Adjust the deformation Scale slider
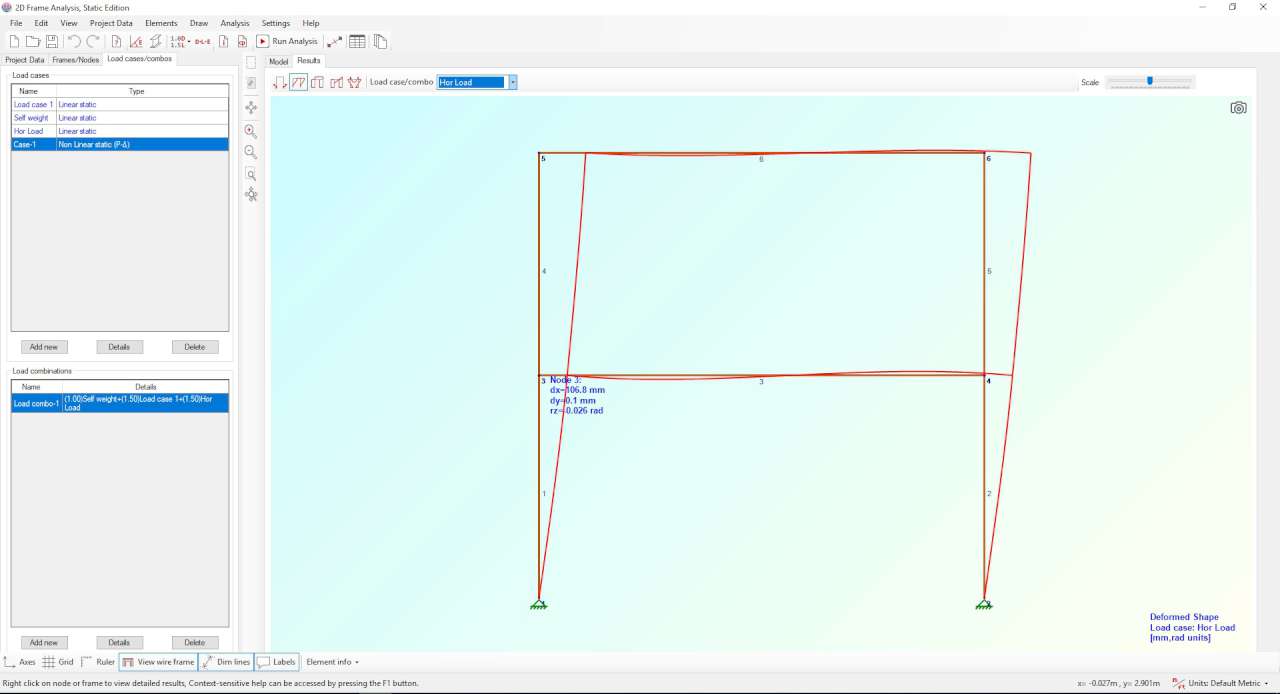This screenshot has width=1280, height=694. point(1149,82)
